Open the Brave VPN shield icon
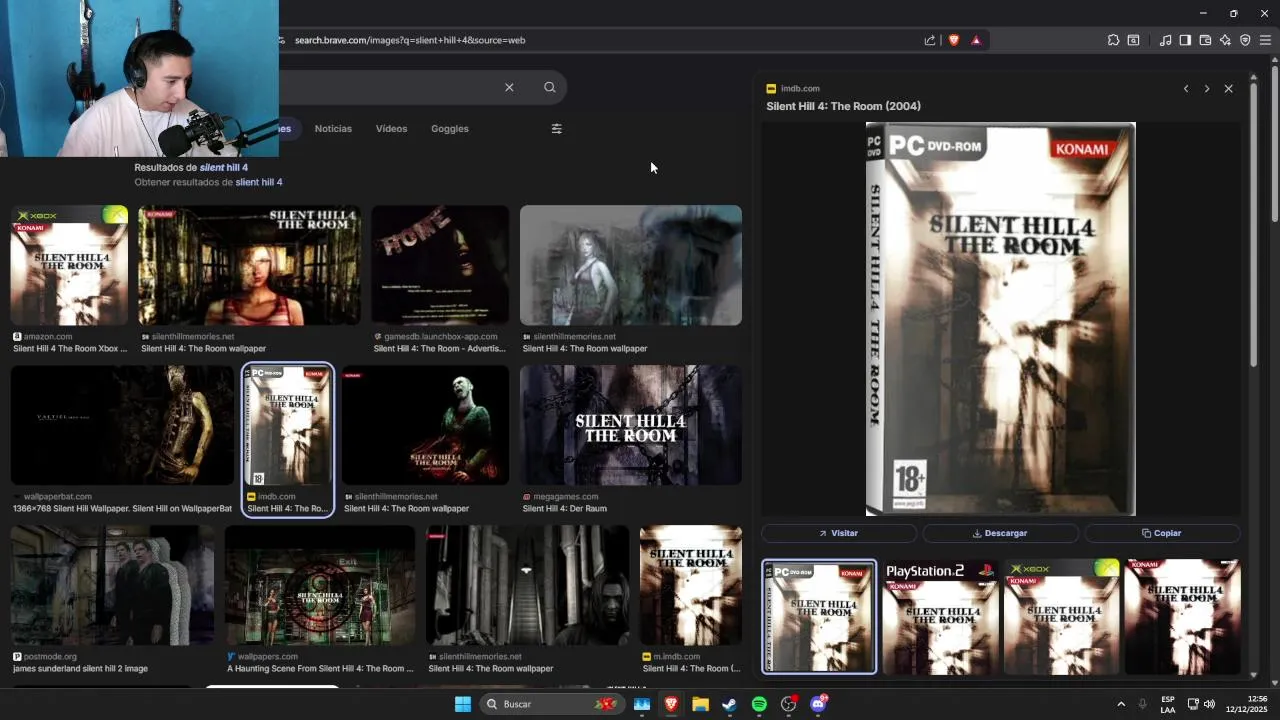The height and width of the screenshot is (720, 1280). (1245, 40)
